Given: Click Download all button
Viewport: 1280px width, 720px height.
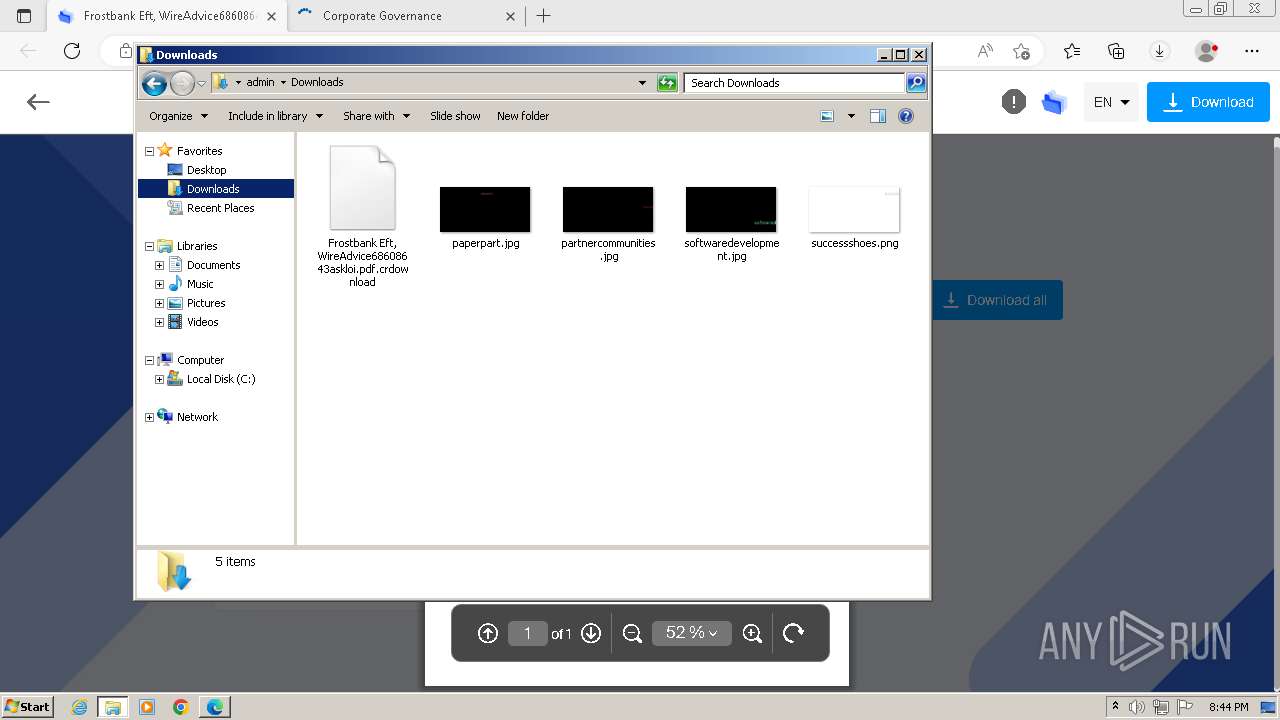Looking at the screenshot, I should click(x=997, y=300).
